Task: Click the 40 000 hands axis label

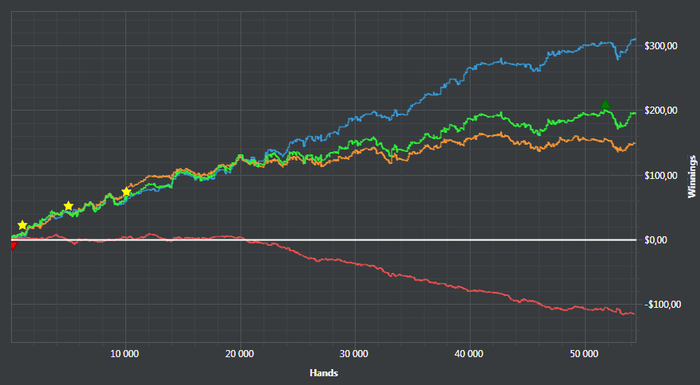Action: pyautogui.click(x=469, y=354)
